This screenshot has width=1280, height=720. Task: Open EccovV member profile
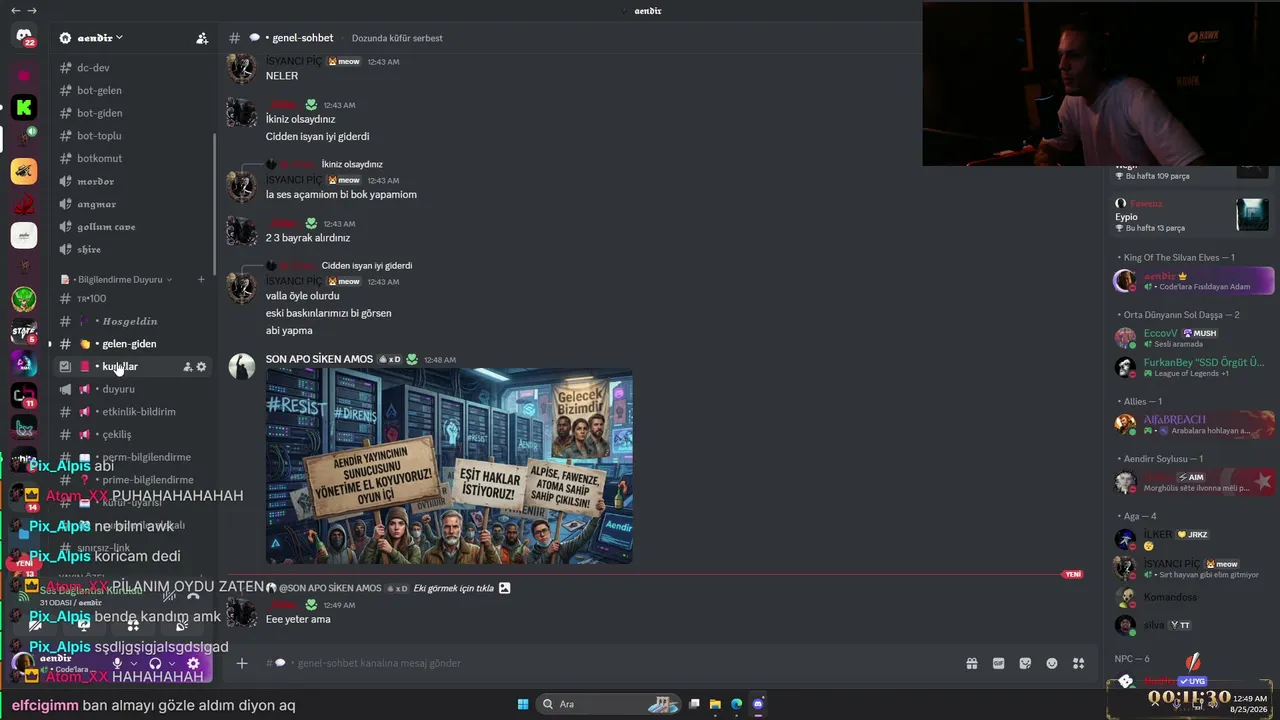(1194, 338)
